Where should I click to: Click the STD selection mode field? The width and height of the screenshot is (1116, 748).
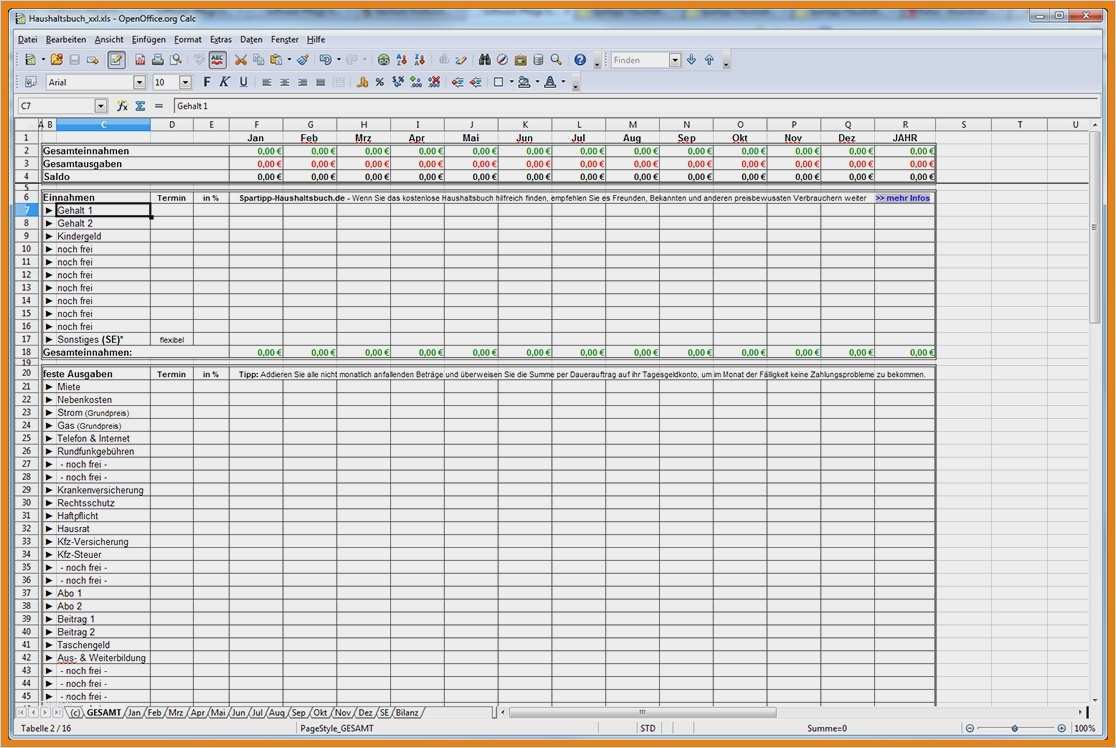pyautogui.click(x=648, y=728)
